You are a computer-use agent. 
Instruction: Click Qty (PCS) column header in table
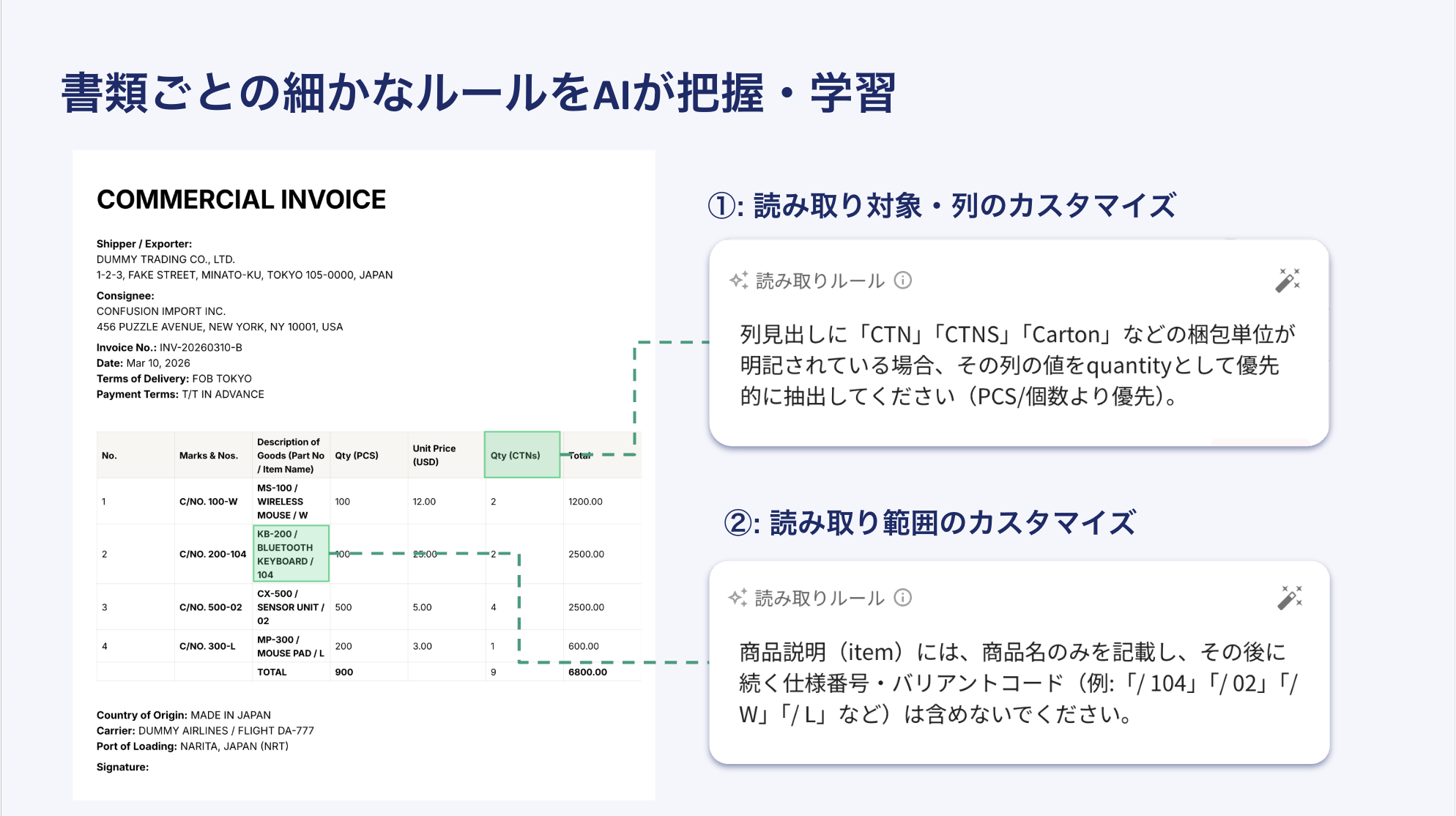click(357, 455)
